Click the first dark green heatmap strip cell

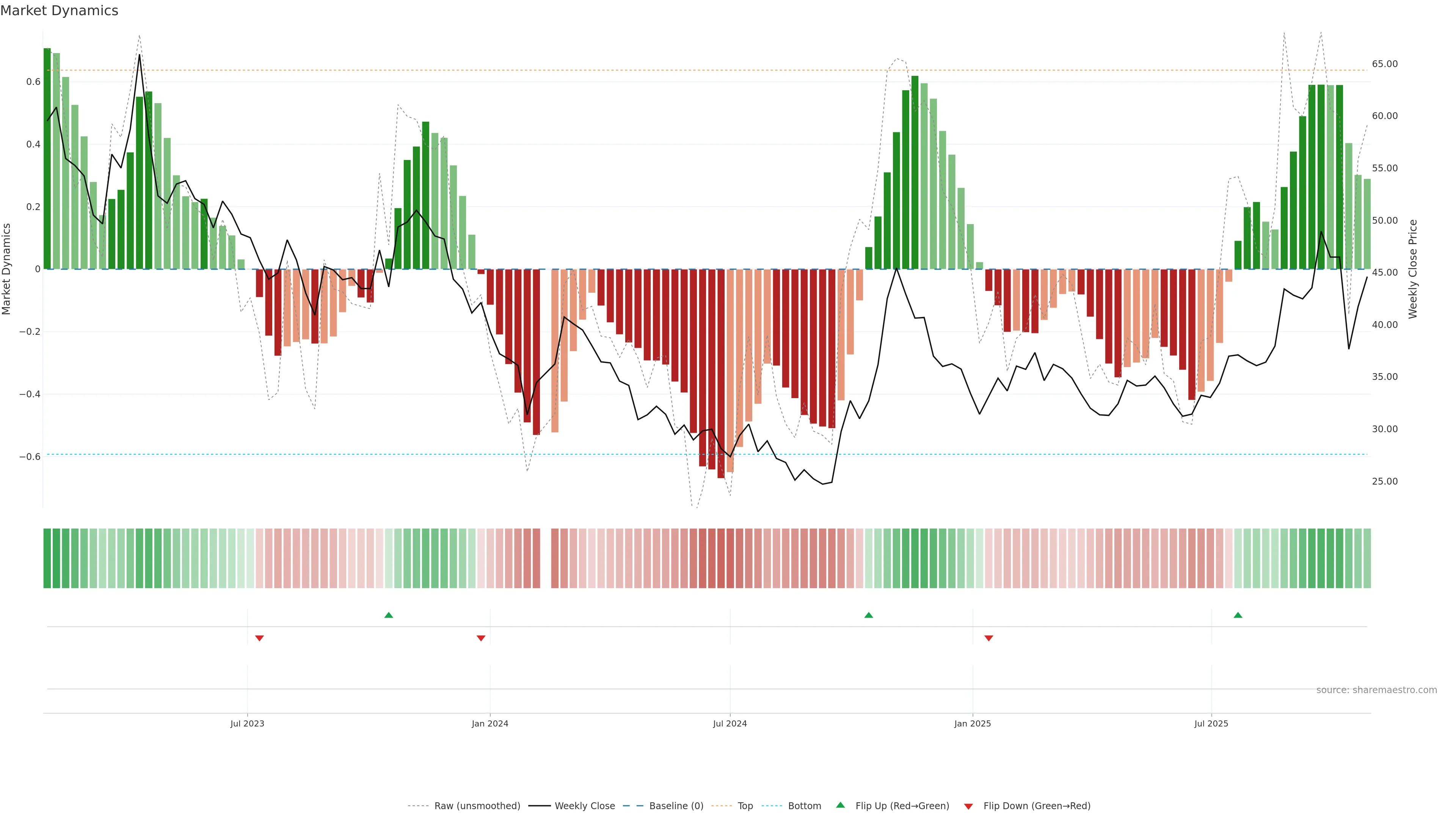(47, 558)
